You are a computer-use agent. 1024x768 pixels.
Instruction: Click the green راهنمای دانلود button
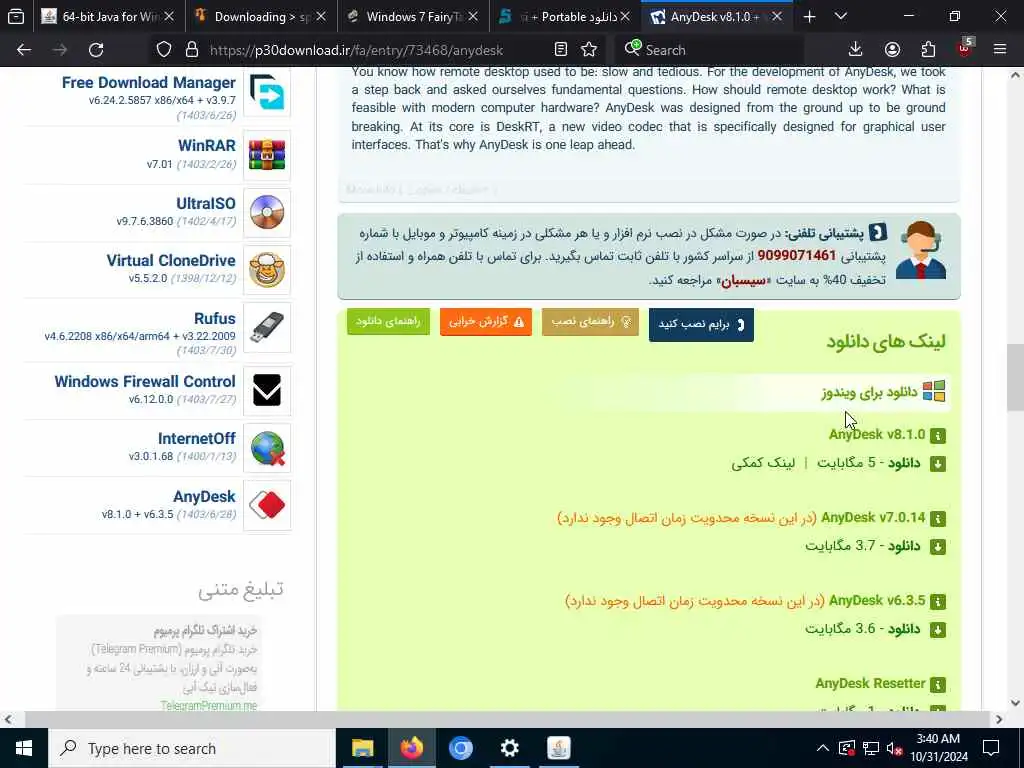(x=389, y=321)
